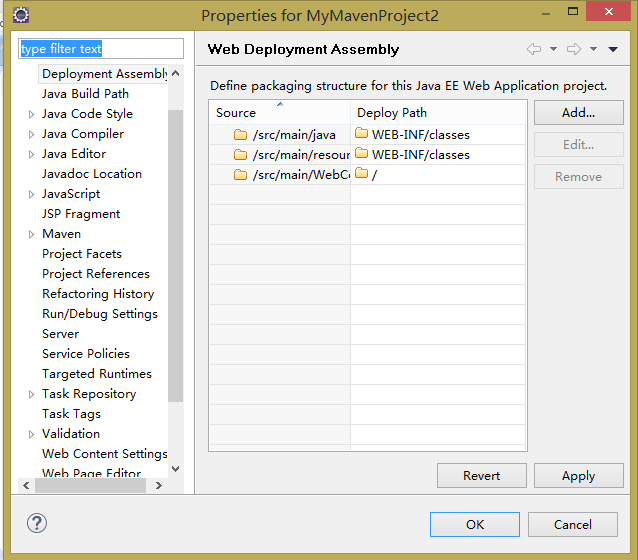This screenshot has width=638, height=560.
Task: Open the view menu triangle icon
Action: [x=613, y=49]
